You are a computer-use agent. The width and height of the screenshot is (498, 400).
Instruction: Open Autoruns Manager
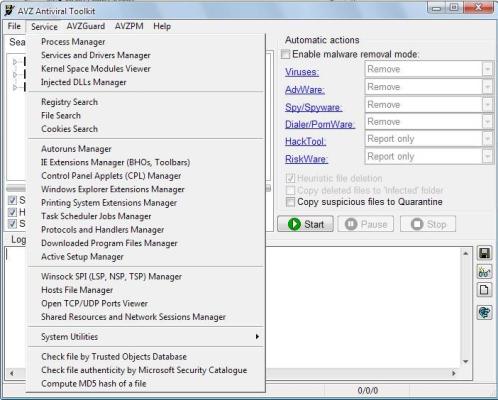[x=146, y=149]
